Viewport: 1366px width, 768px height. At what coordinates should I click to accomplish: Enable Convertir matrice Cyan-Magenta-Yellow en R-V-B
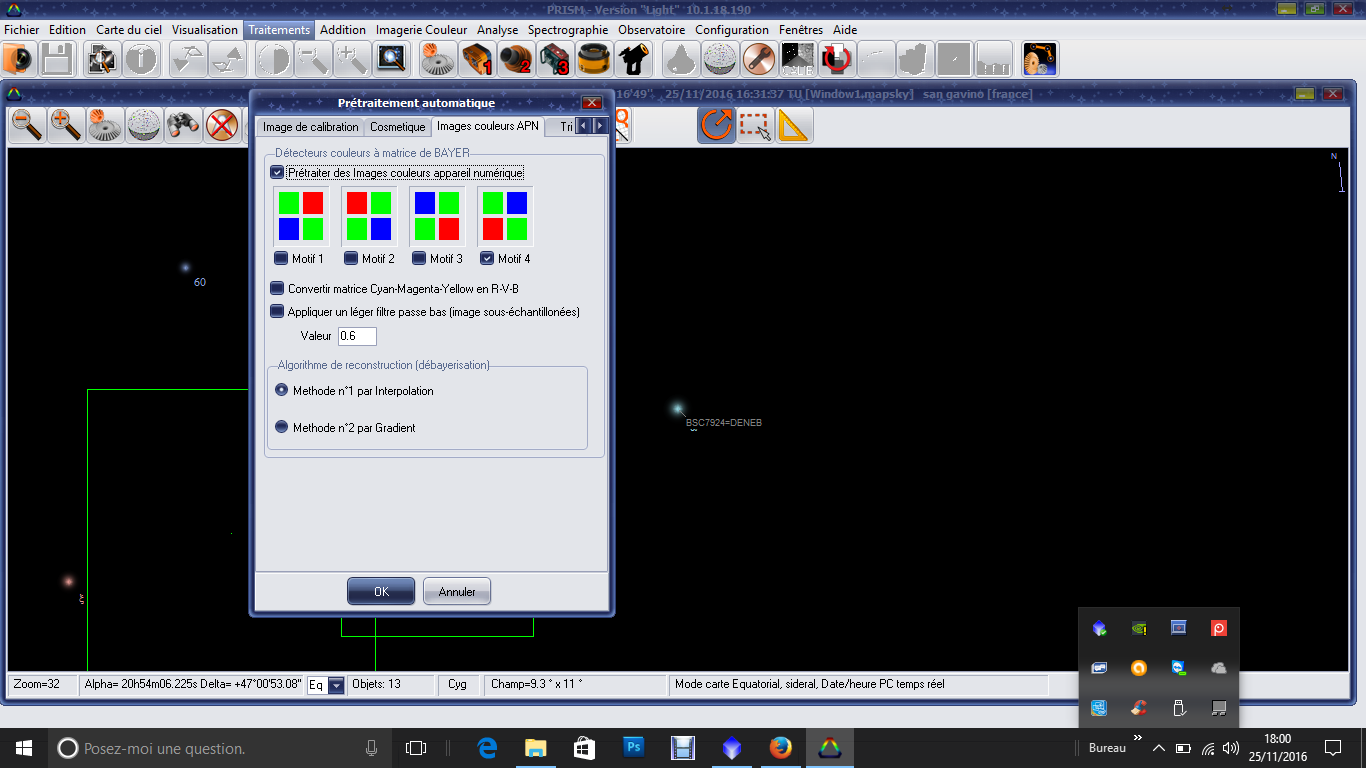[278, 289]
